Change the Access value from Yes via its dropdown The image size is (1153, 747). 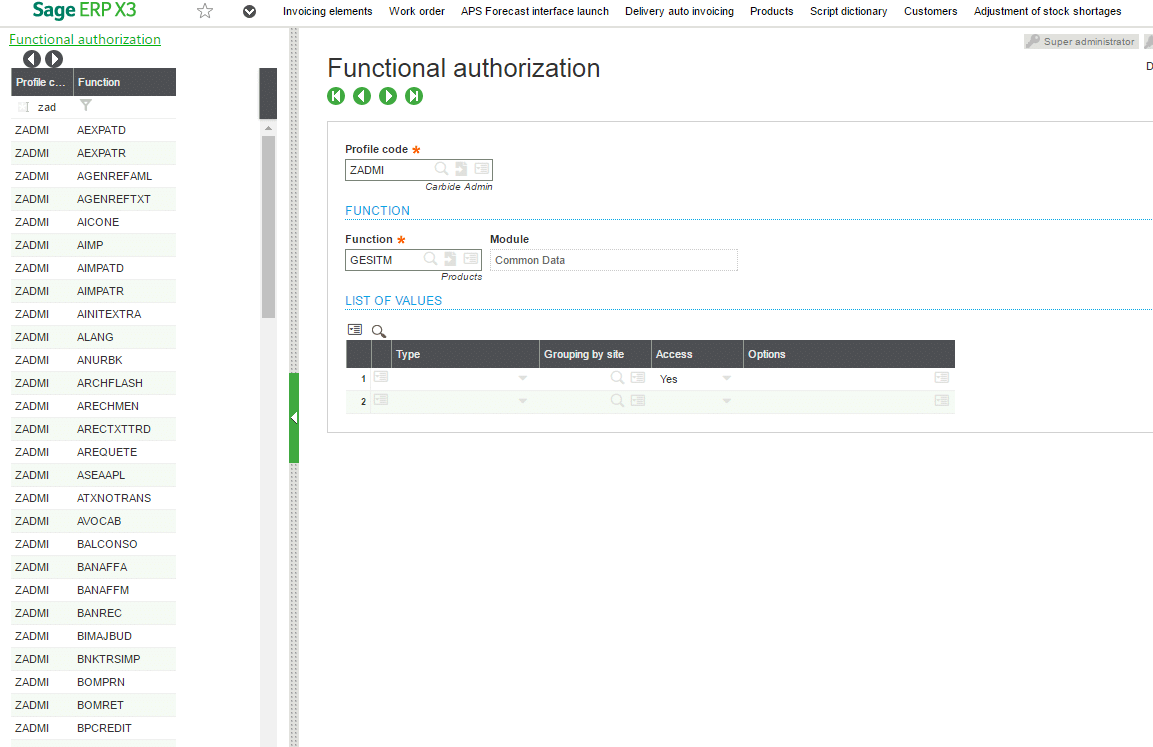pos(727,378)
